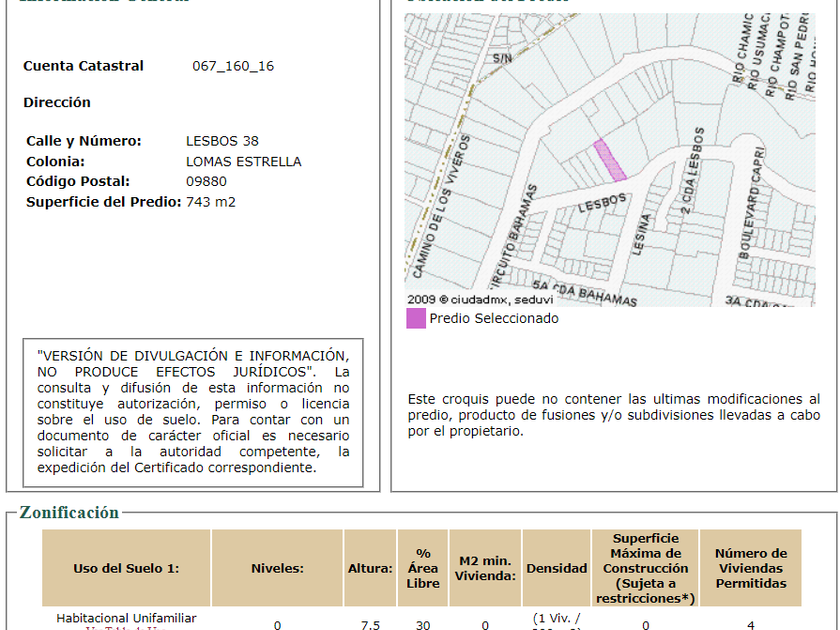
Task: Click the Habitacional Unifamiliar table cell
Action: (x=126, y=619)
